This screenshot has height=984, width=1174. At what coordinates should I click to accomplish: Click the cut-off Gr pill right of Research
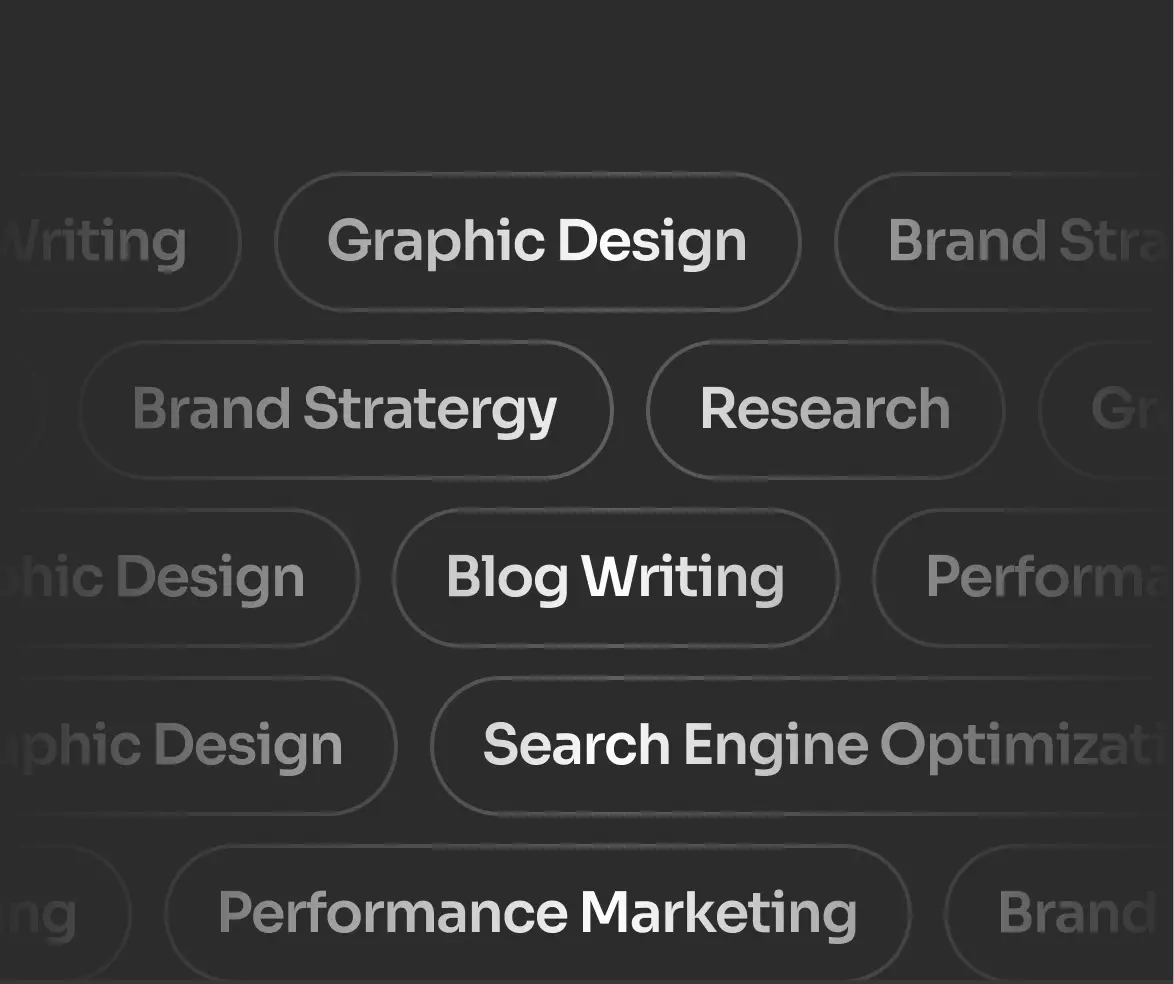(1115, 410)
